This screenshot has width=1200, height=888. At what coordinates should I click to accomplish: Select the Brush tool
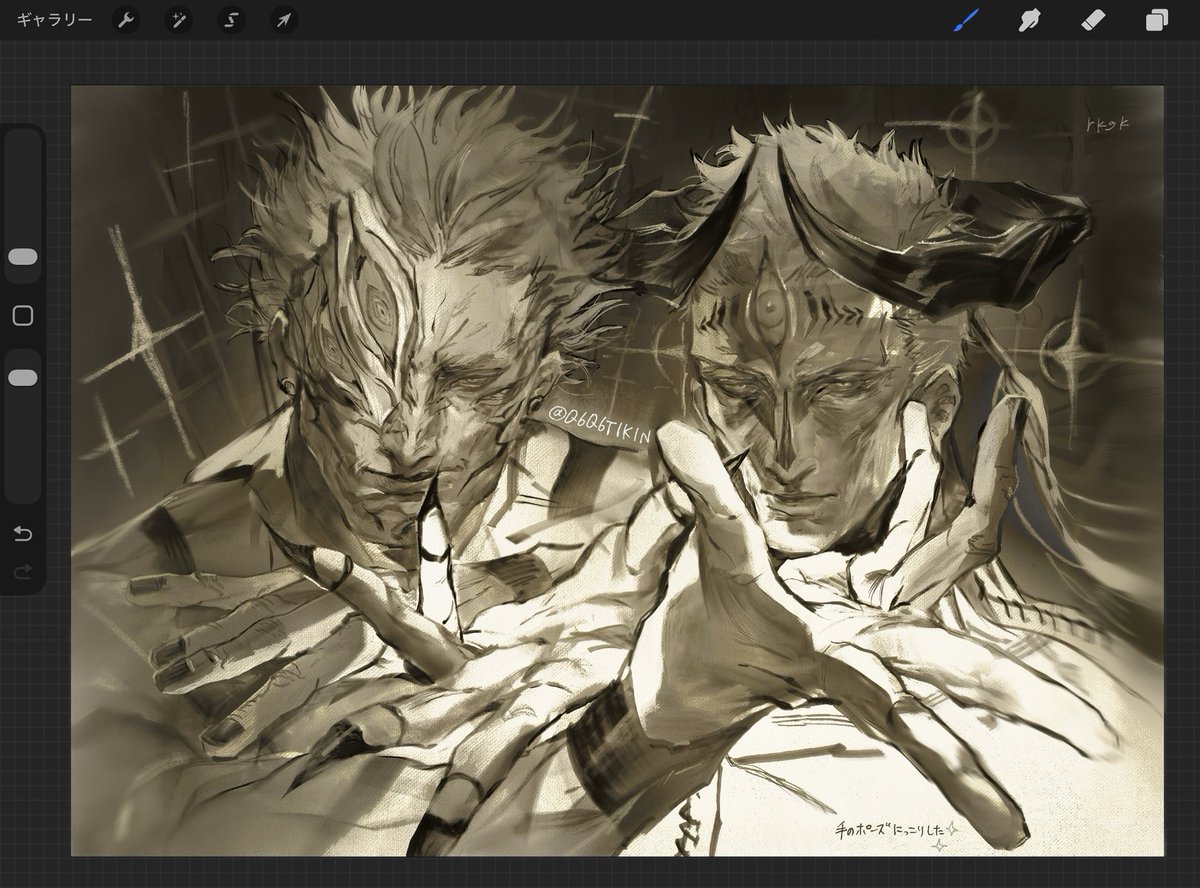coord(965,19)
